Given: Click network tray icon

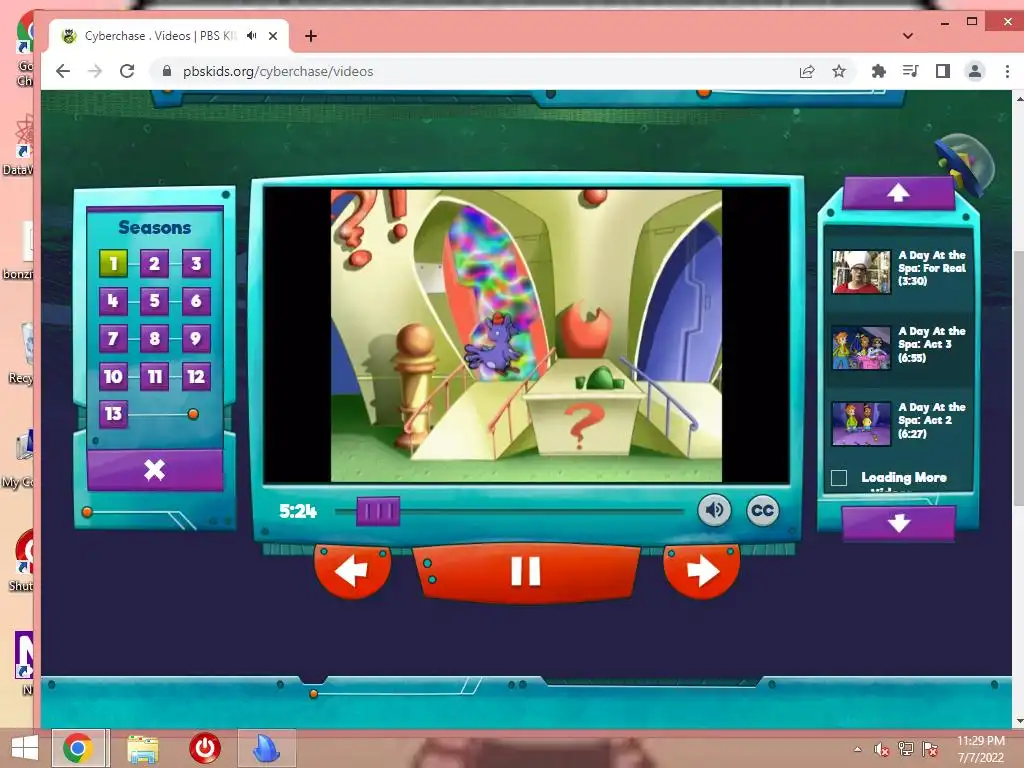Looking at the screenshot, I should pyautogui.click(x=906, y=749).
